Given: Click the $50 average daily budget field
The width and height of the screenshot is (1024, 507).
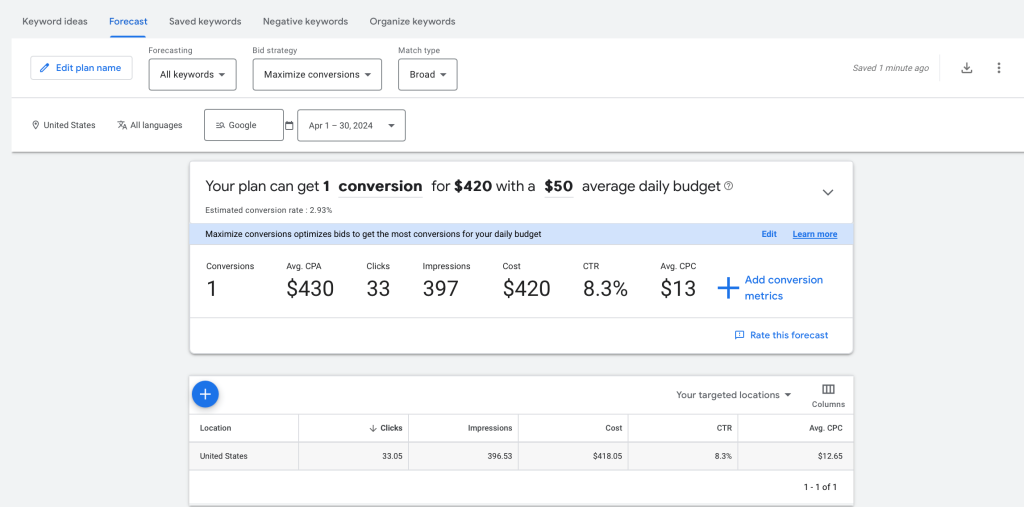Looking at the screenshot, I should pos(558,187).
